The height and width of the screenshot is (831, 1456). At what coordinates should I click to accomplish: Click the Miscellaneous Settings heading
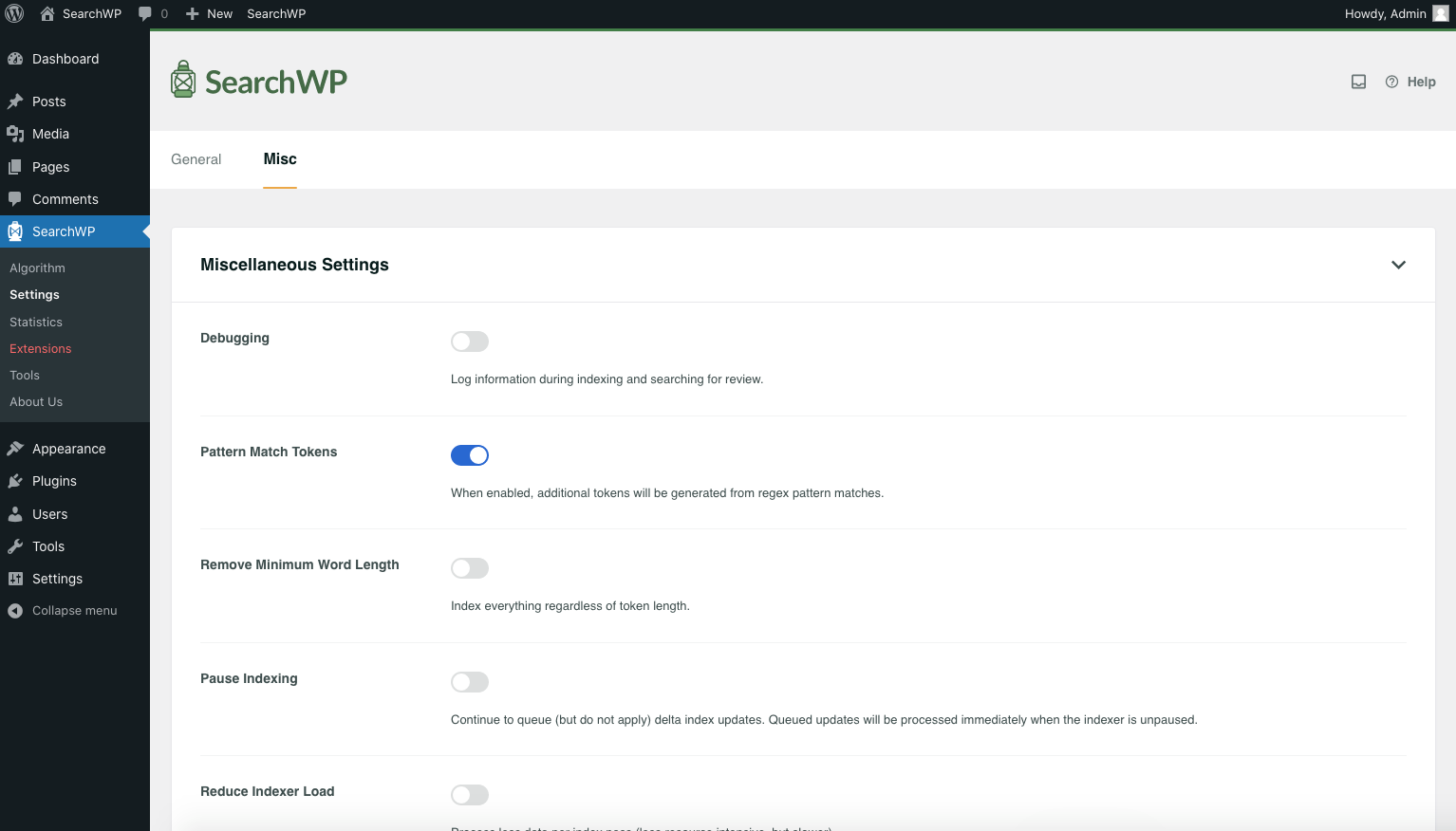[294, 265]
